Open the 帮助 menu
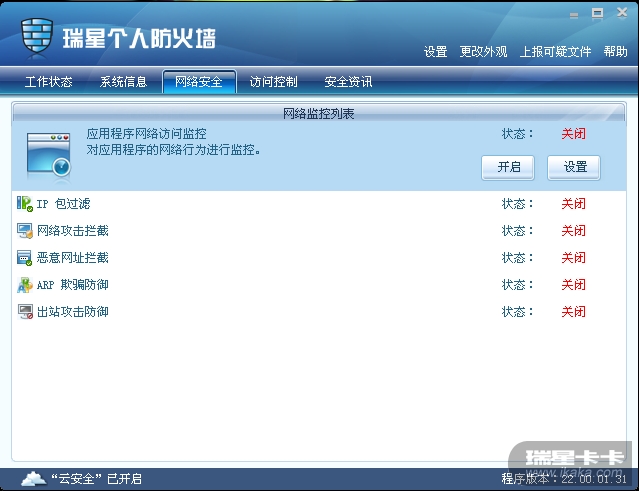The image size is (639, 491). tap(615, 52)
